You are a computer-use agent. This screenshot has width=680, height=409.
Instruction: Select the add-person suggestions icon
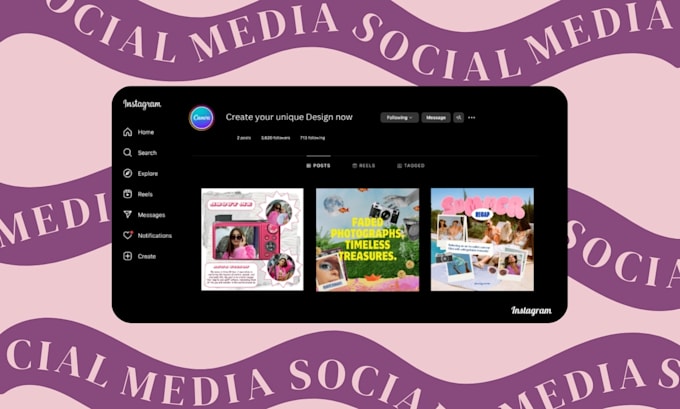tap(458, 118)
